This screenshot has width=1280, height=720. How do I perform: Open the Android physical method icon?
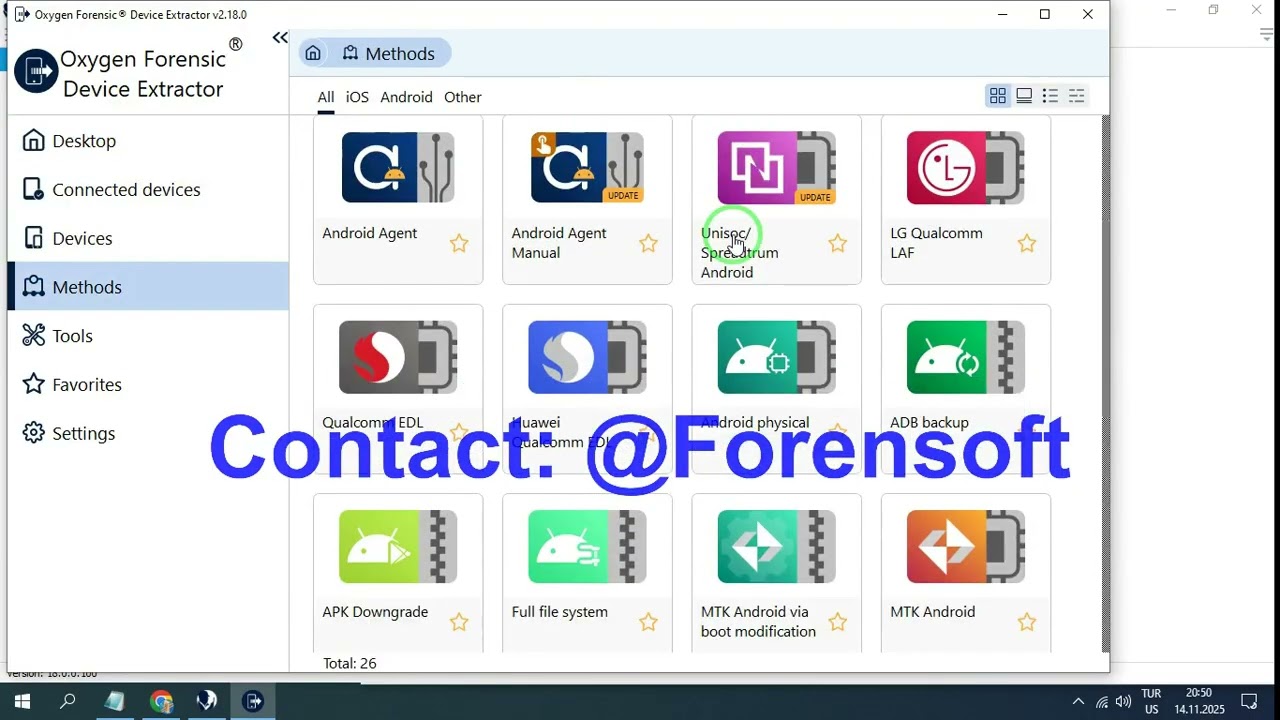(776, 357)
